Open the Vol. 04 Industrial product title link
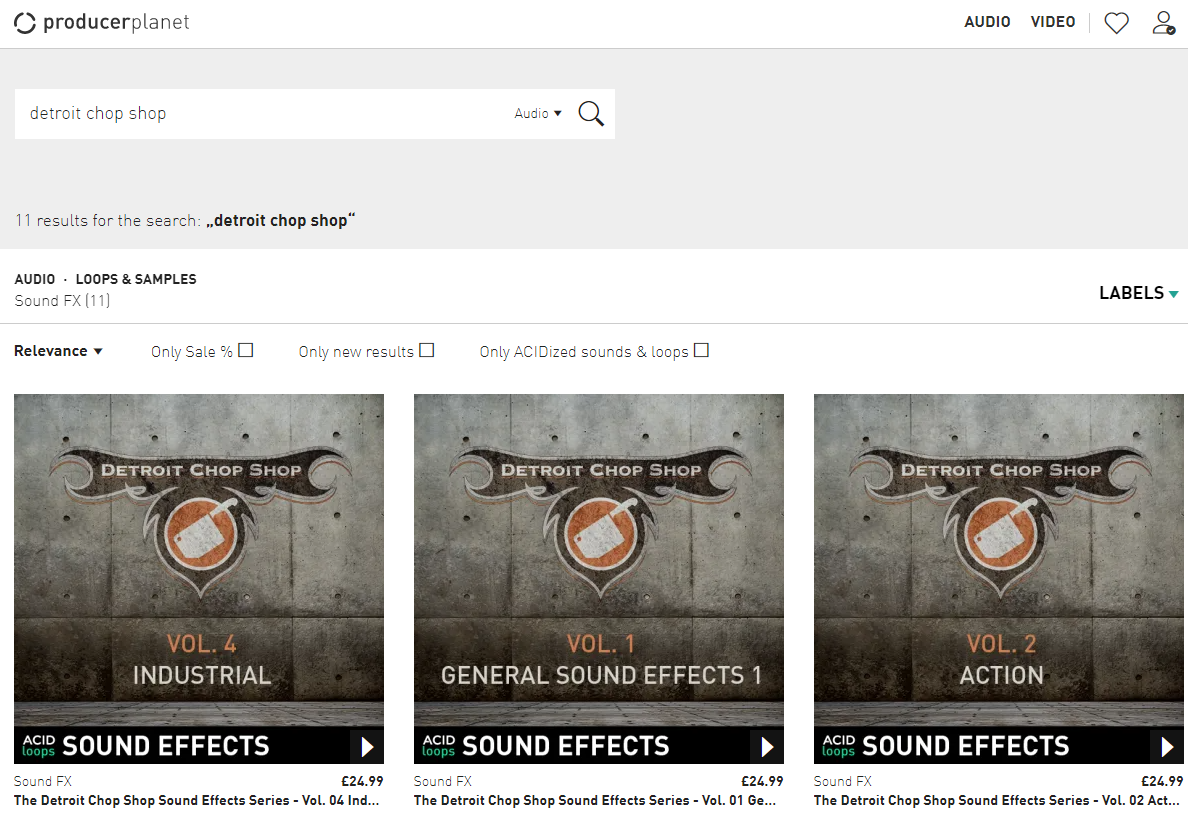The height and width of the screenshot is (817, 1188). coord(198,801)
